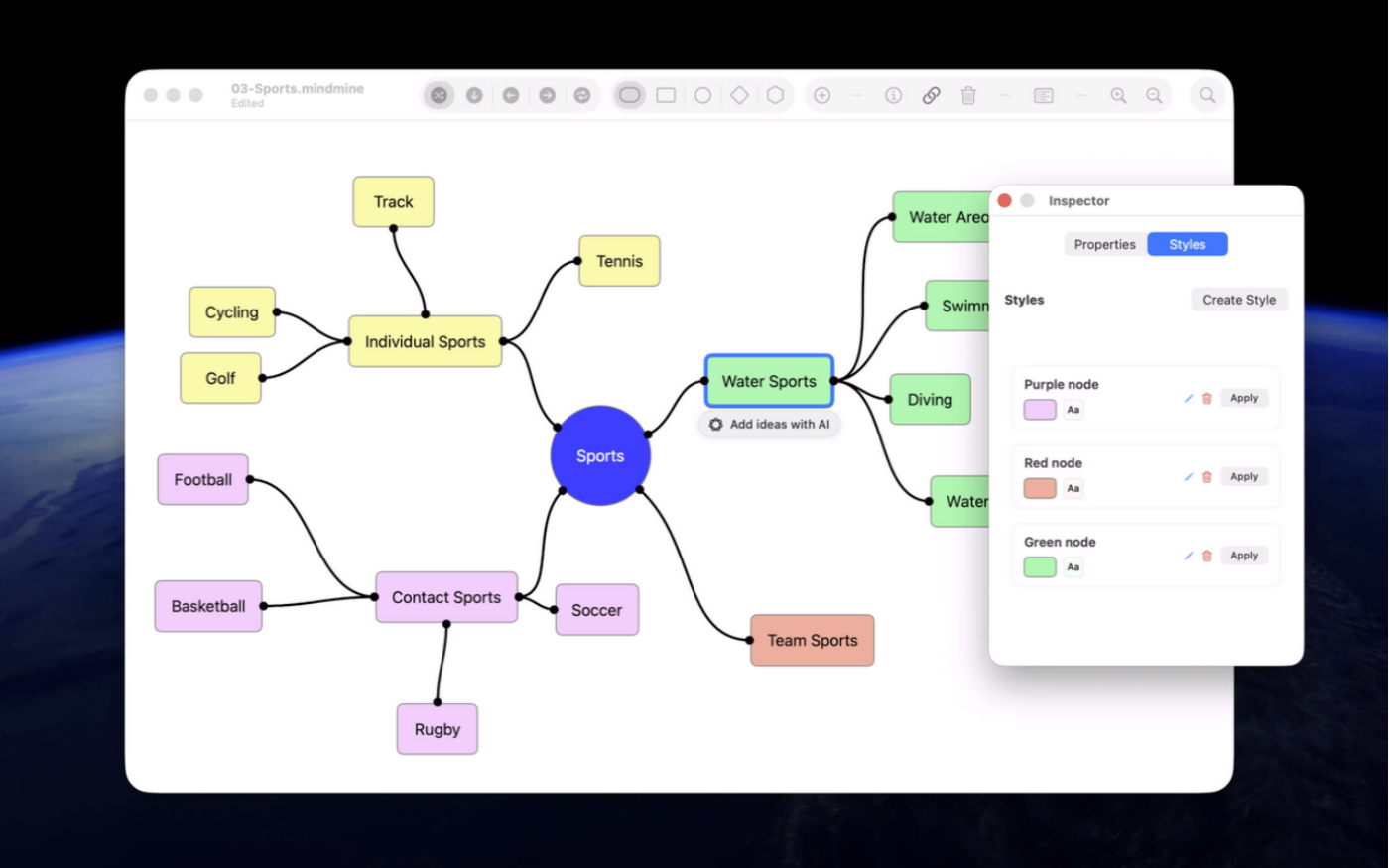
Task: Select the Soccer node
Action: [596, 610]
